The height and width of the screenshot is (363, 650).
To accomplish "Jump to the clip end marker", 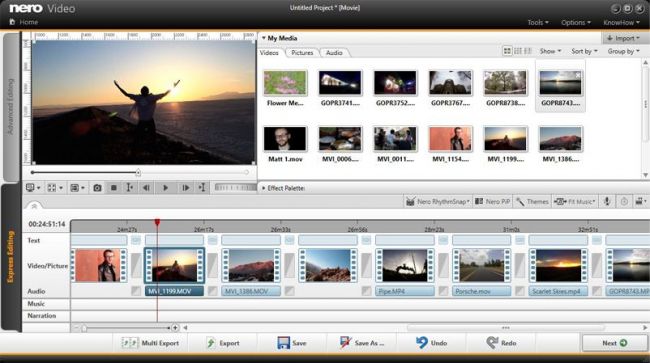I will pyautogui.click(x=202, y=188).
